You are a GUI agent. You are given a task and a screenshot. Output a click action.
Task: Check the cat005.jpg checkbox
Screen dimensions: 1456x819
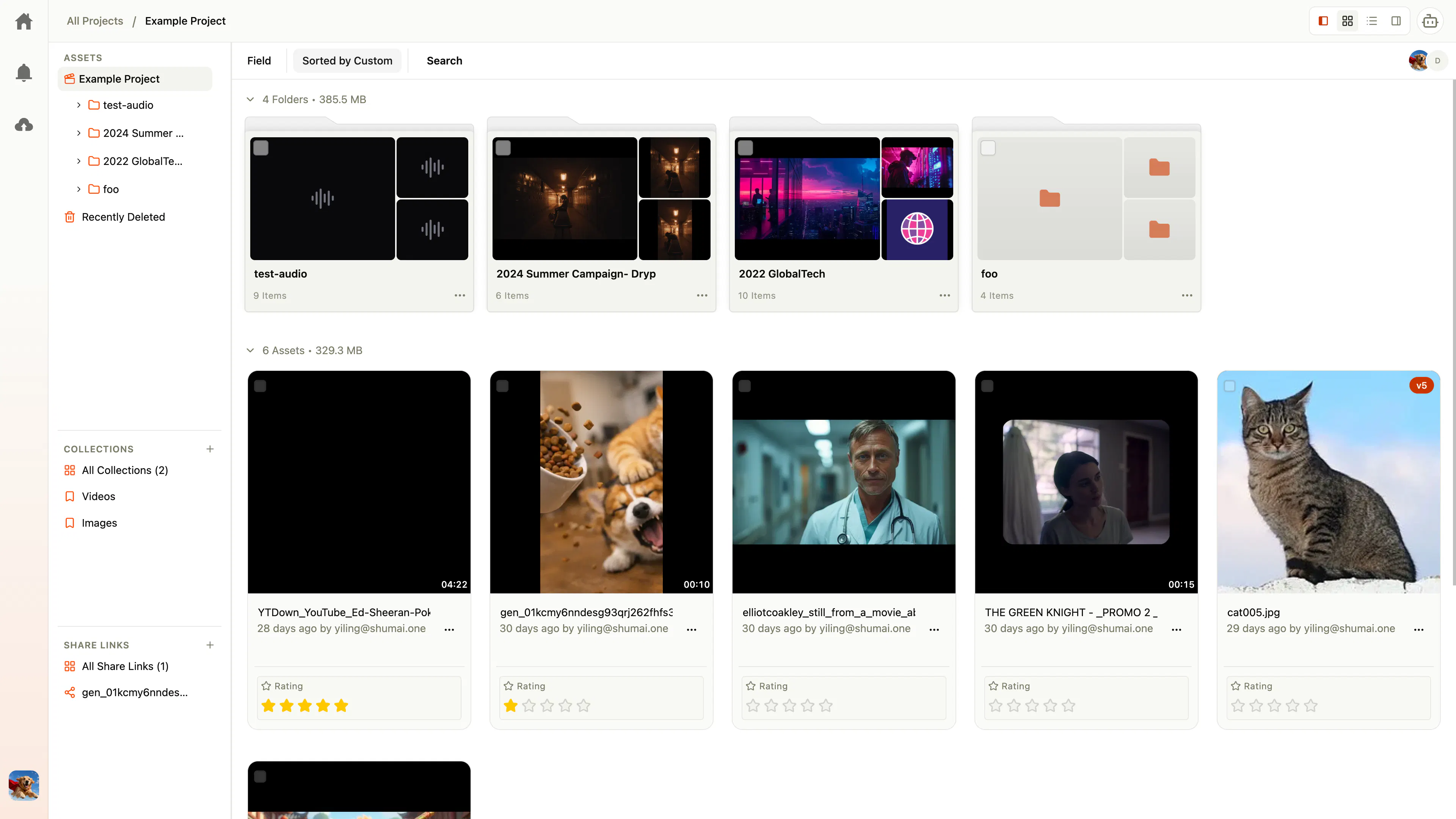tap(1230, 386)
